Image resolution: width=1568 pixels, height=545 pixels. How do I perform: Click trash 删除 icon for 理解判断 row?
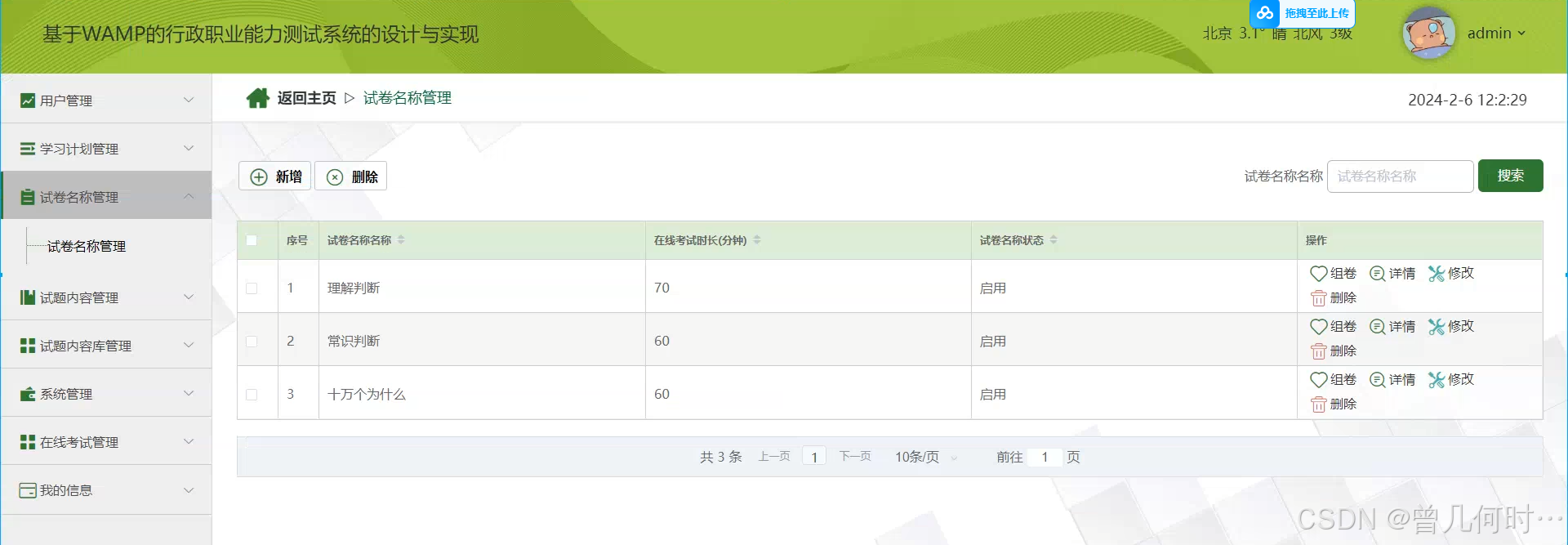[x=1319, y=298]
